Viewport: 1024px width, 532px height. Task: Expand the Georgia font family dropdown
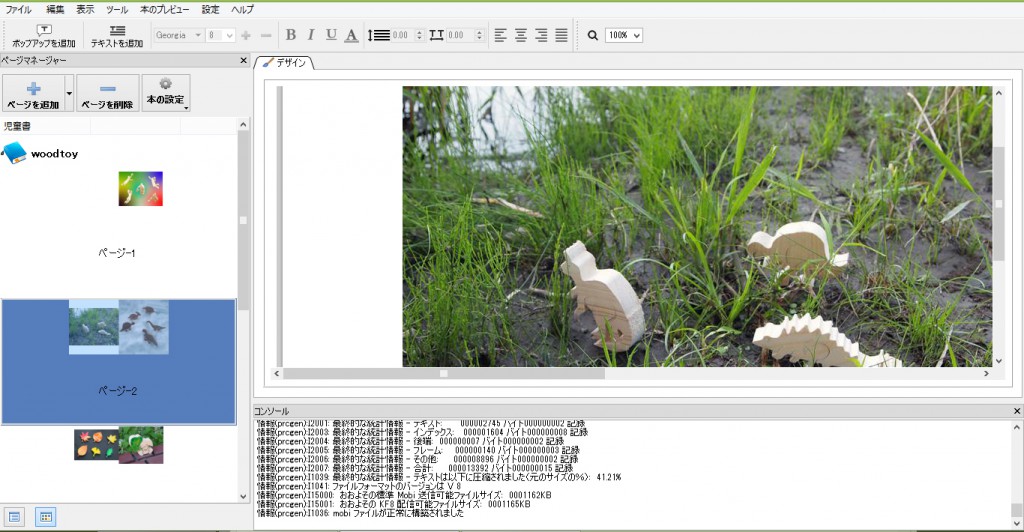(179, 35)
